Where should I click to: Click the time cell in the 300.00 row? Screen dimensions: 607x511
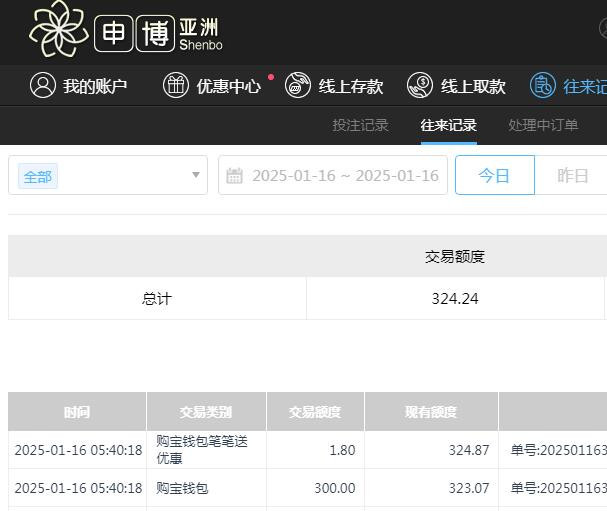point(79,488)
